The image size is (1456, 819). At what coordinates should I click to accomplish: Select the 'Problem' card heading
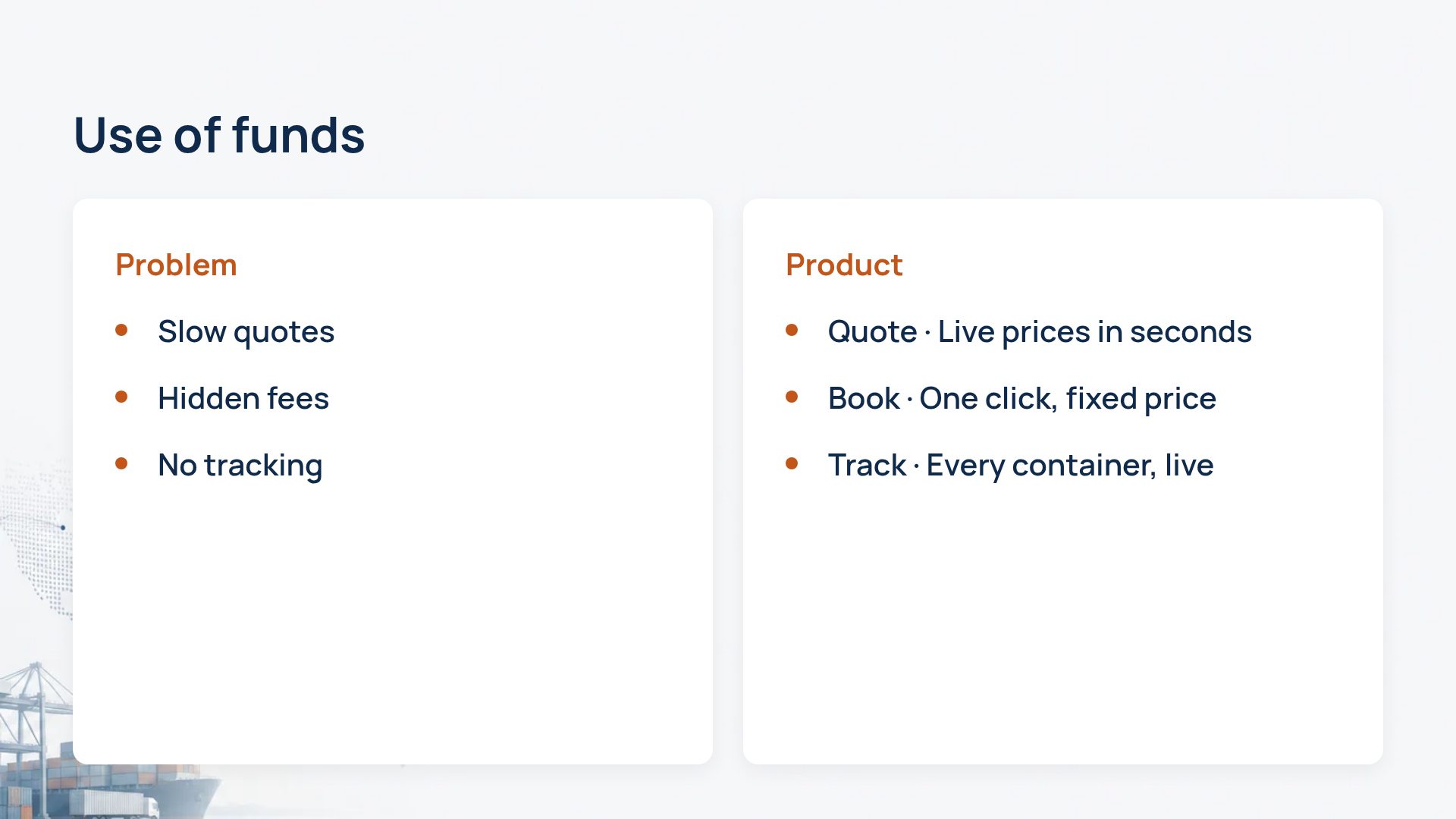click(x=176, y=265)
